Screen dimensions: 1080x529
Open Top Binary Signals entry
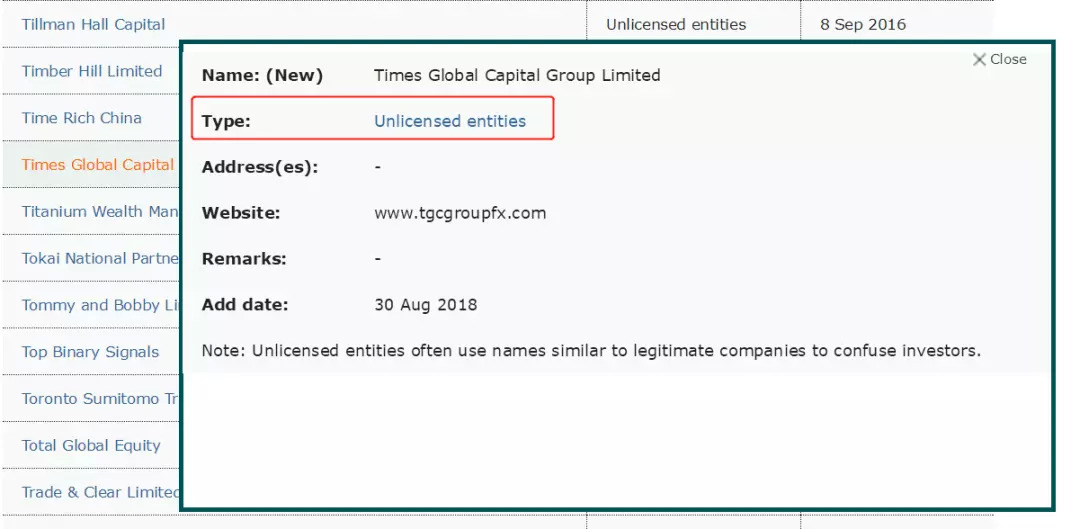click(x=90, y=353)
